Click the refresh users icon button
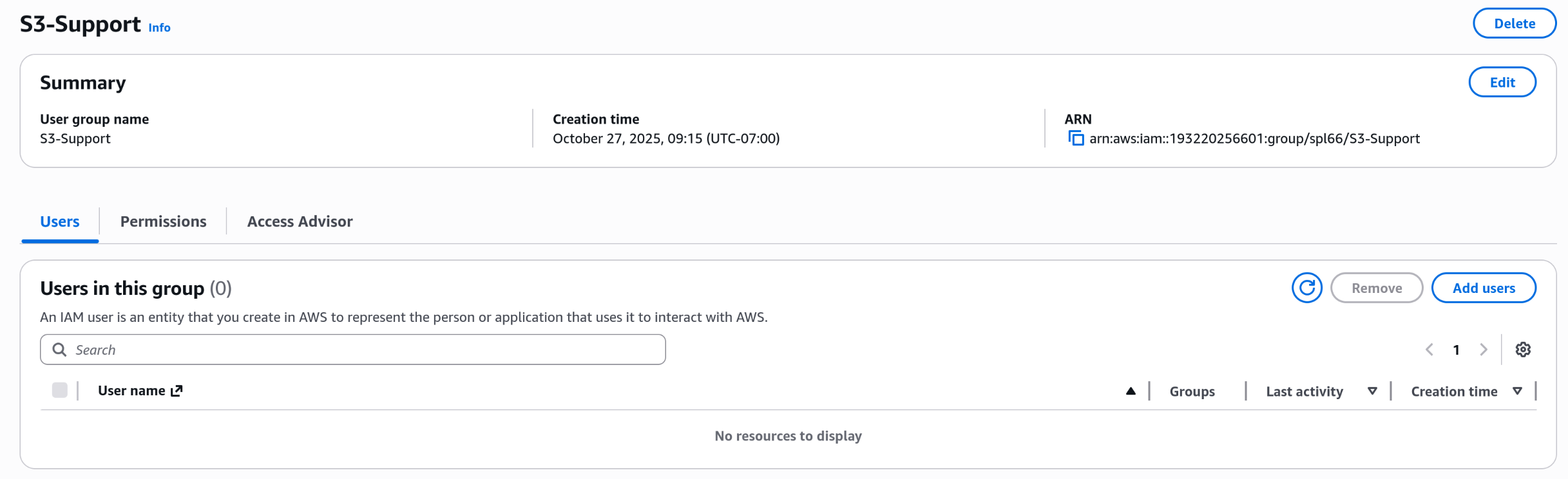 1306,288
